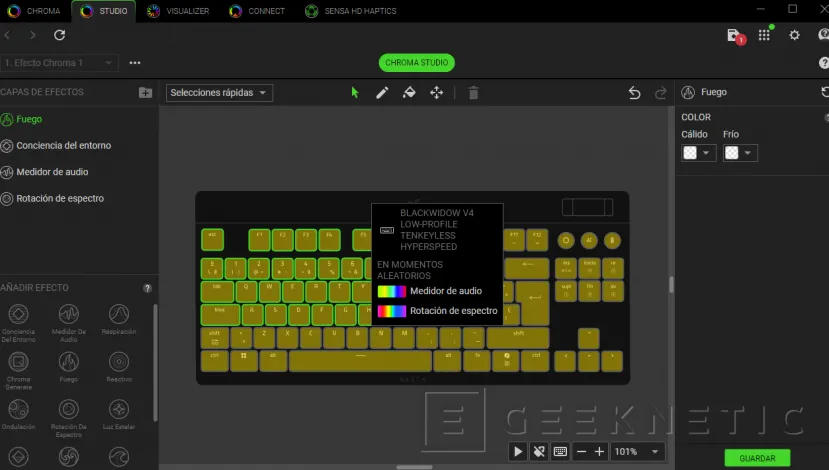Click the spacebar key on the keyboard
Screen dimensions: 829x470
click(x=361, y=361)
